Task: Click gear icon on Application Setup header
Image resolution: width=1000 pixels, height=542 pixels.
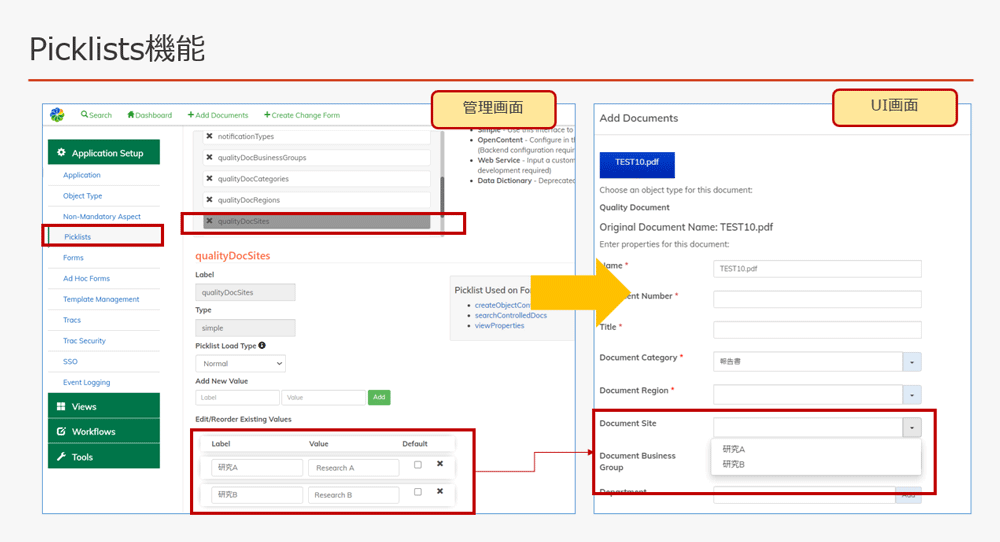Action: tap(61, 152)
